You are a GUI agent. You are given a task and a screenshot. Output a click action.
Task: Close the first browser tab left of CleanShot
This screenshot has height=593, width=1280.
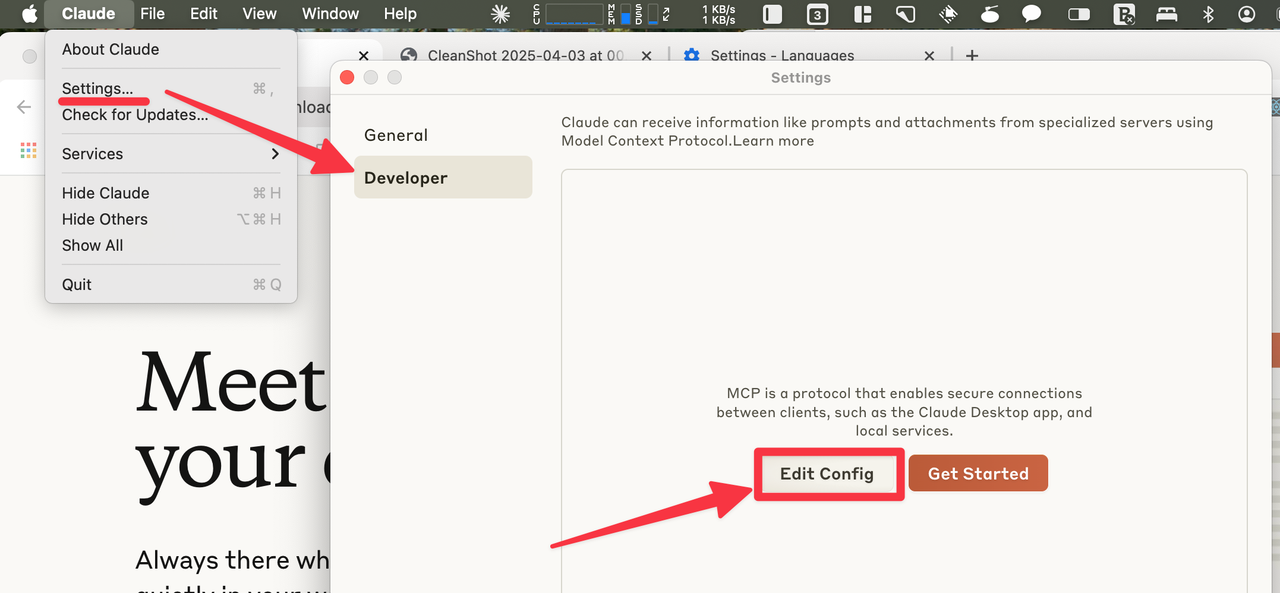coord(363,56)
